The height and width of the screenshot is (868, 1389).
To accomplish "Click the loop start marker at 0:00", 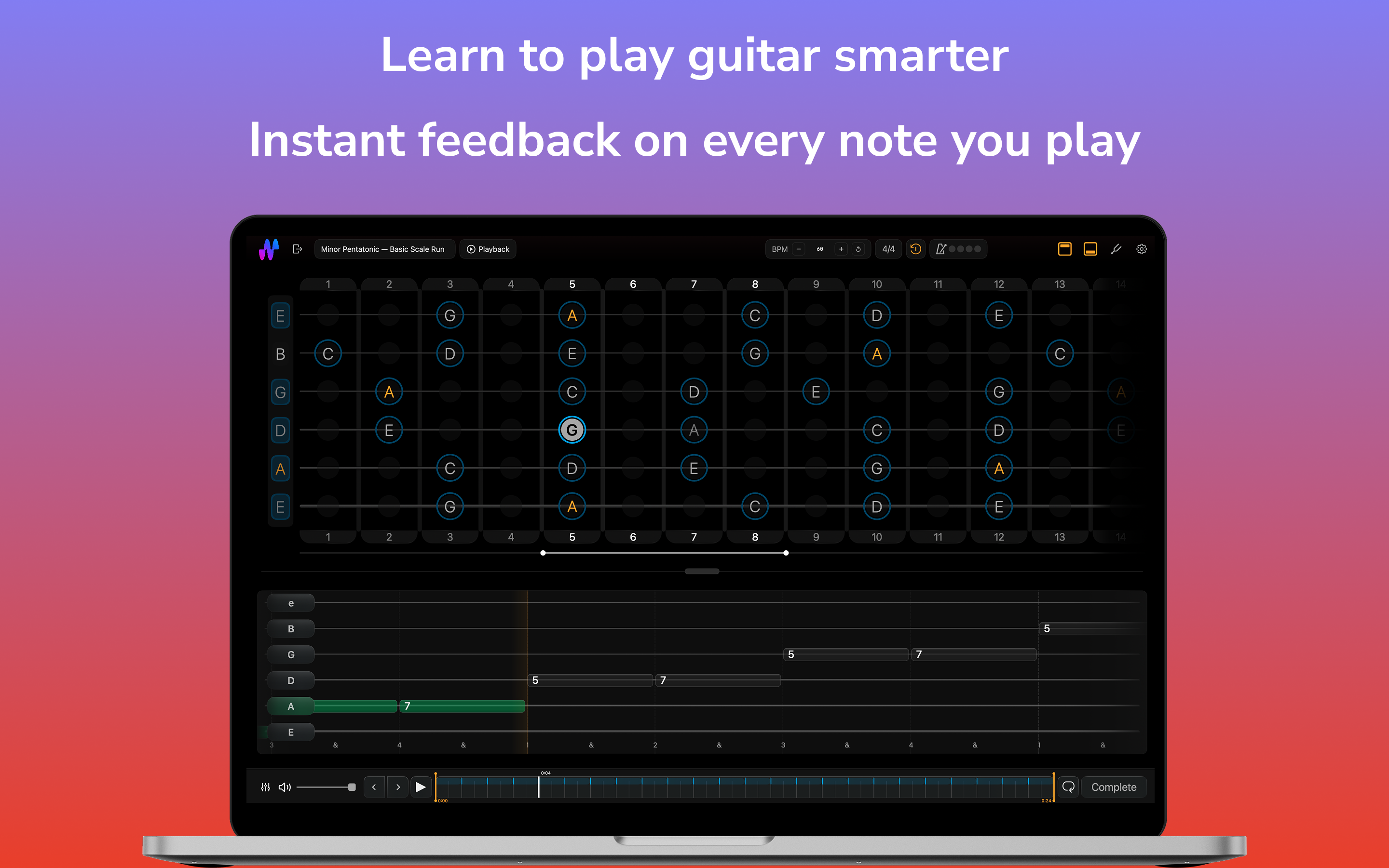I will coord(436,787).
